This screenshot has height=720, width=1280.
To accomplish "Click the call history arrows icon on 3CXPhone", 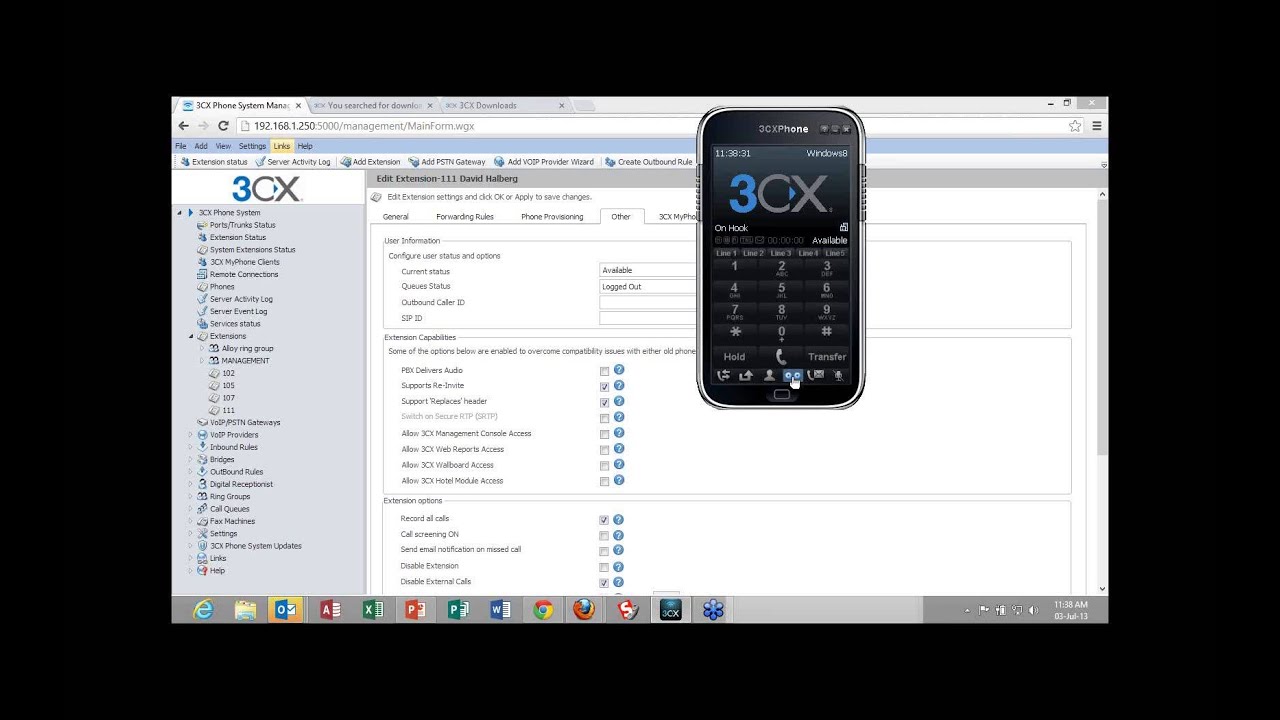I will point(723,376).
